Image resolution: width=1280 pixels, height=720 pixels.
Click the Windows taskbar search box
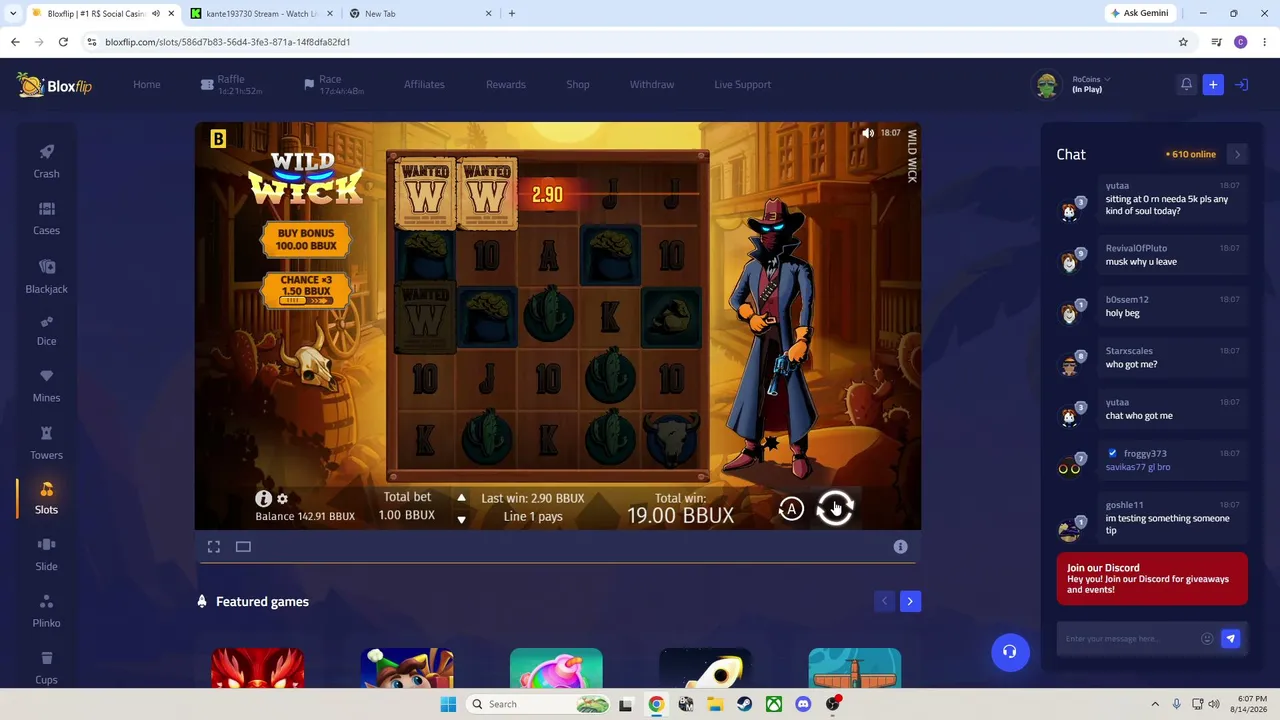pyautogui.click(x=540, y=704)
